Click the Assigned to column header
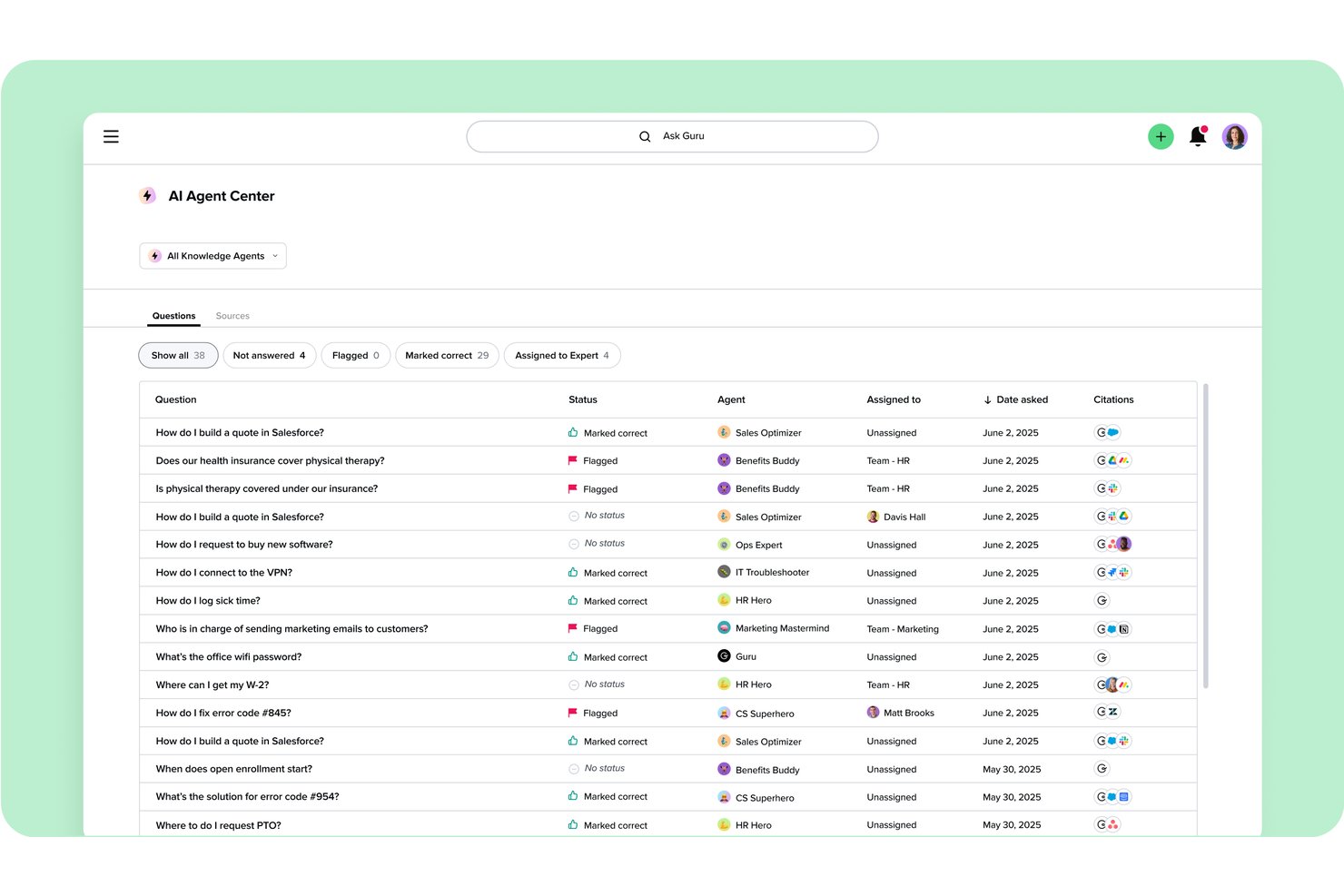The width and height of the screenshot is (1344, 896). pyautogui.click(x=894, y=399)
